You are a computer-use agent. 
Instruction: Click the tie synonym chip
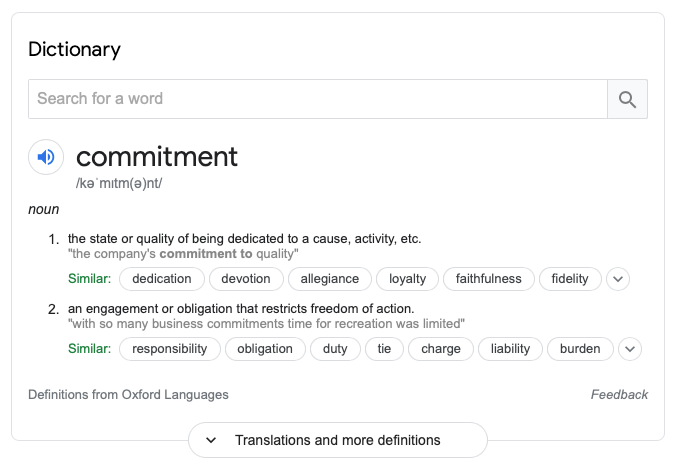click(x=384, y=349)
